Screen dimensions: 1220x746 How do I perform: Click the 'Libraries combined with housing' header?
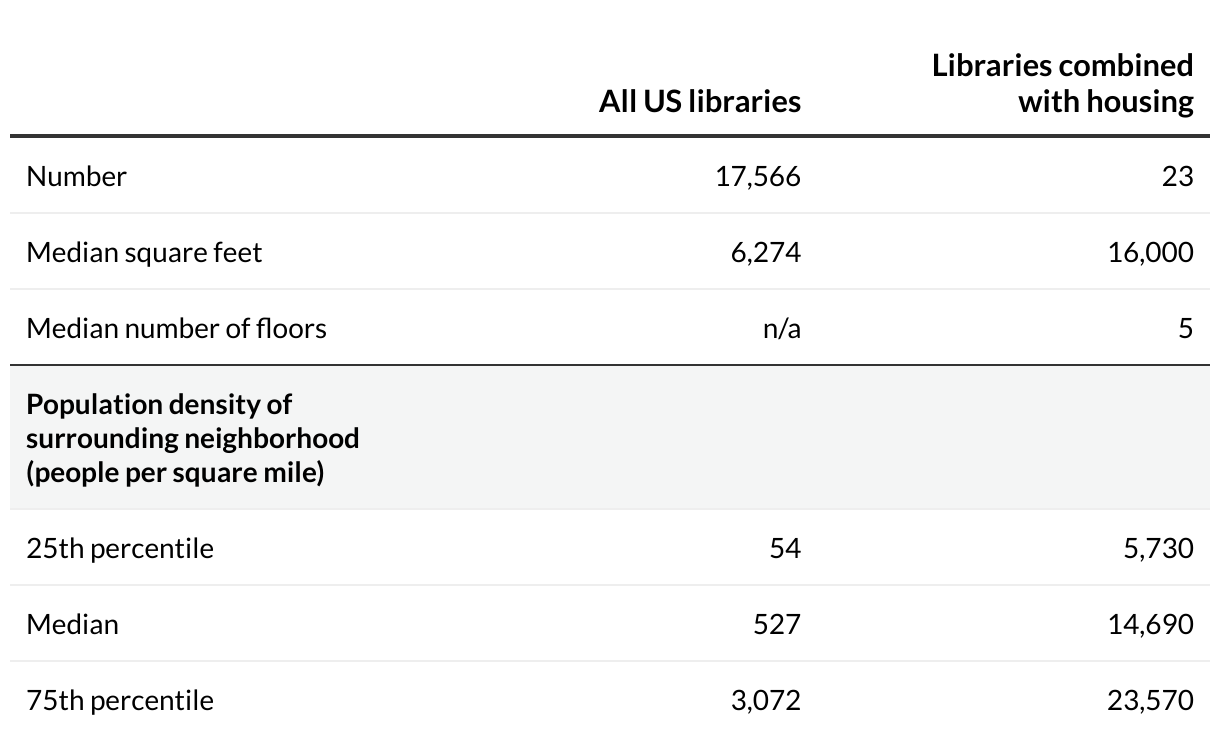click(1063, 83)
